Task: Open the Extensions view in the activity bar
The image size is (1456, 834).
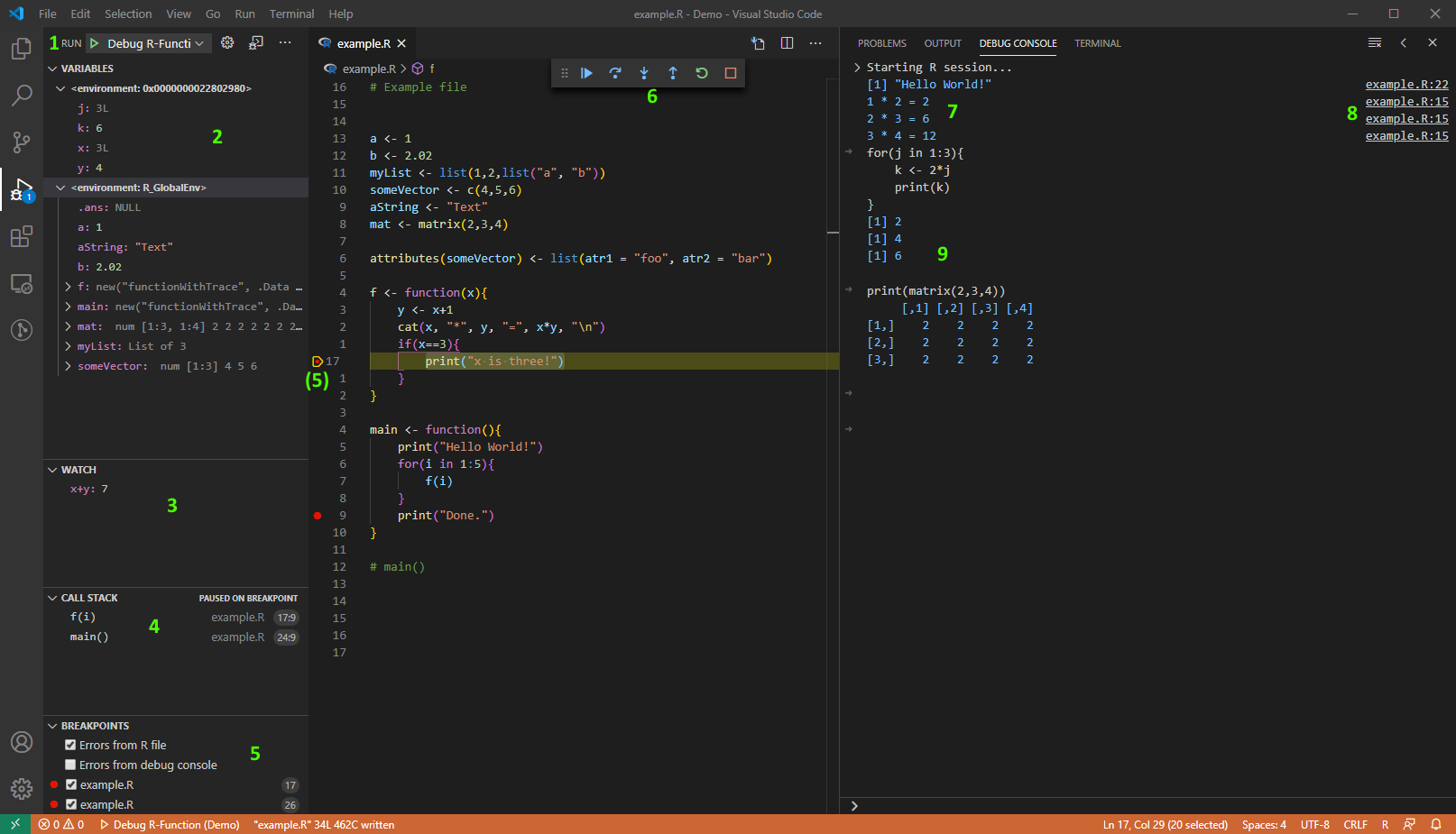Action: pos(21,236)
